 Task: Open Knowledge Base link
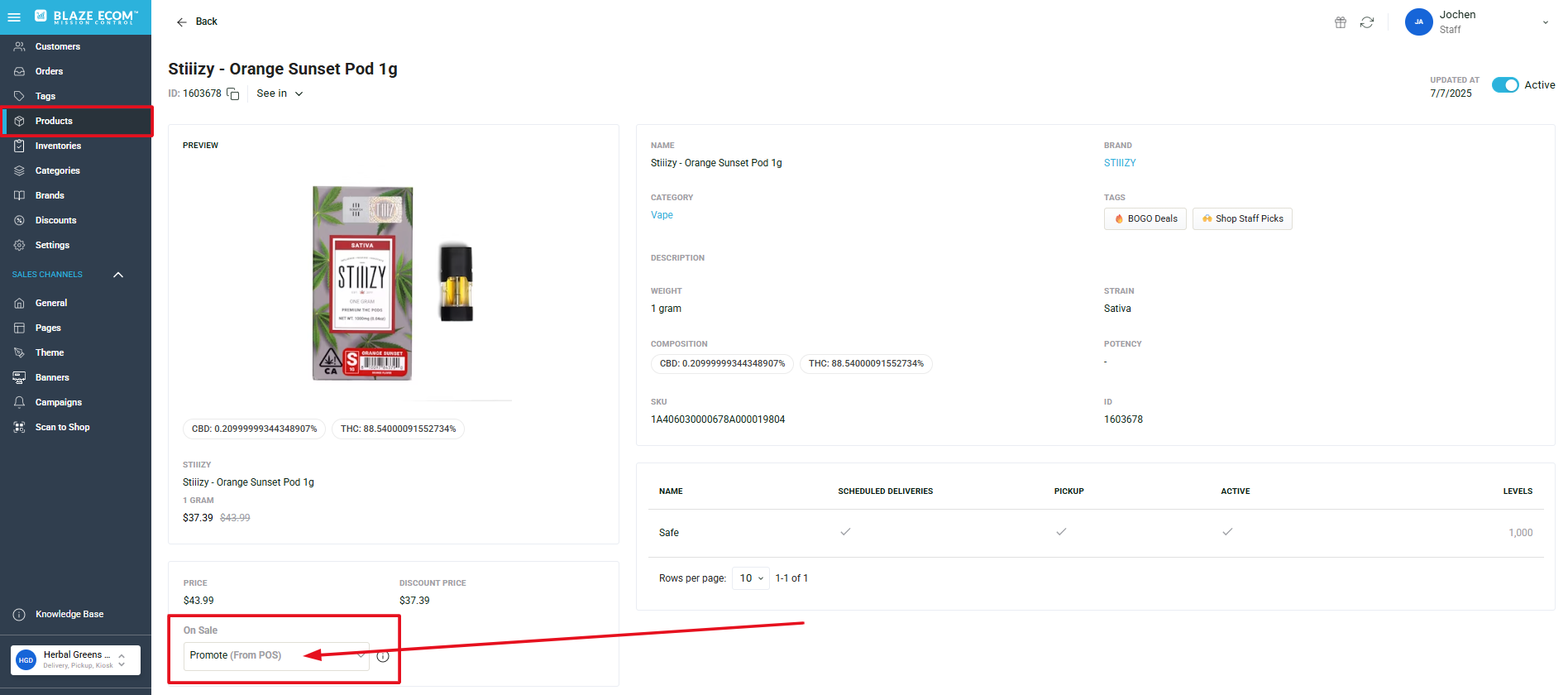pos(69,614)
